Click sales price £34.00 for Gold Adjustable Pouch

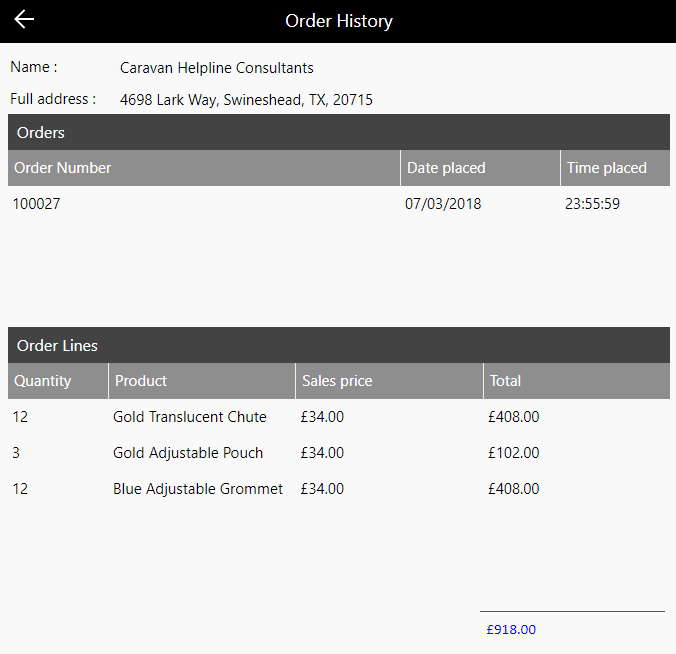(x=322, y=453)
